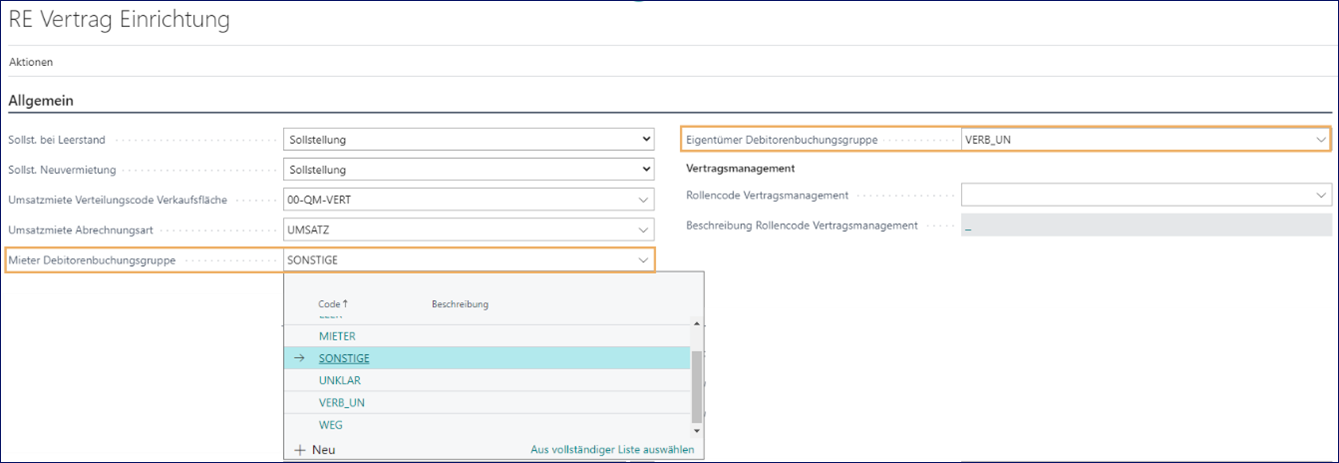Collapse the Allgemein section heading
The height and width of the screenshot is (463, 1339).
tap(41, 101)
